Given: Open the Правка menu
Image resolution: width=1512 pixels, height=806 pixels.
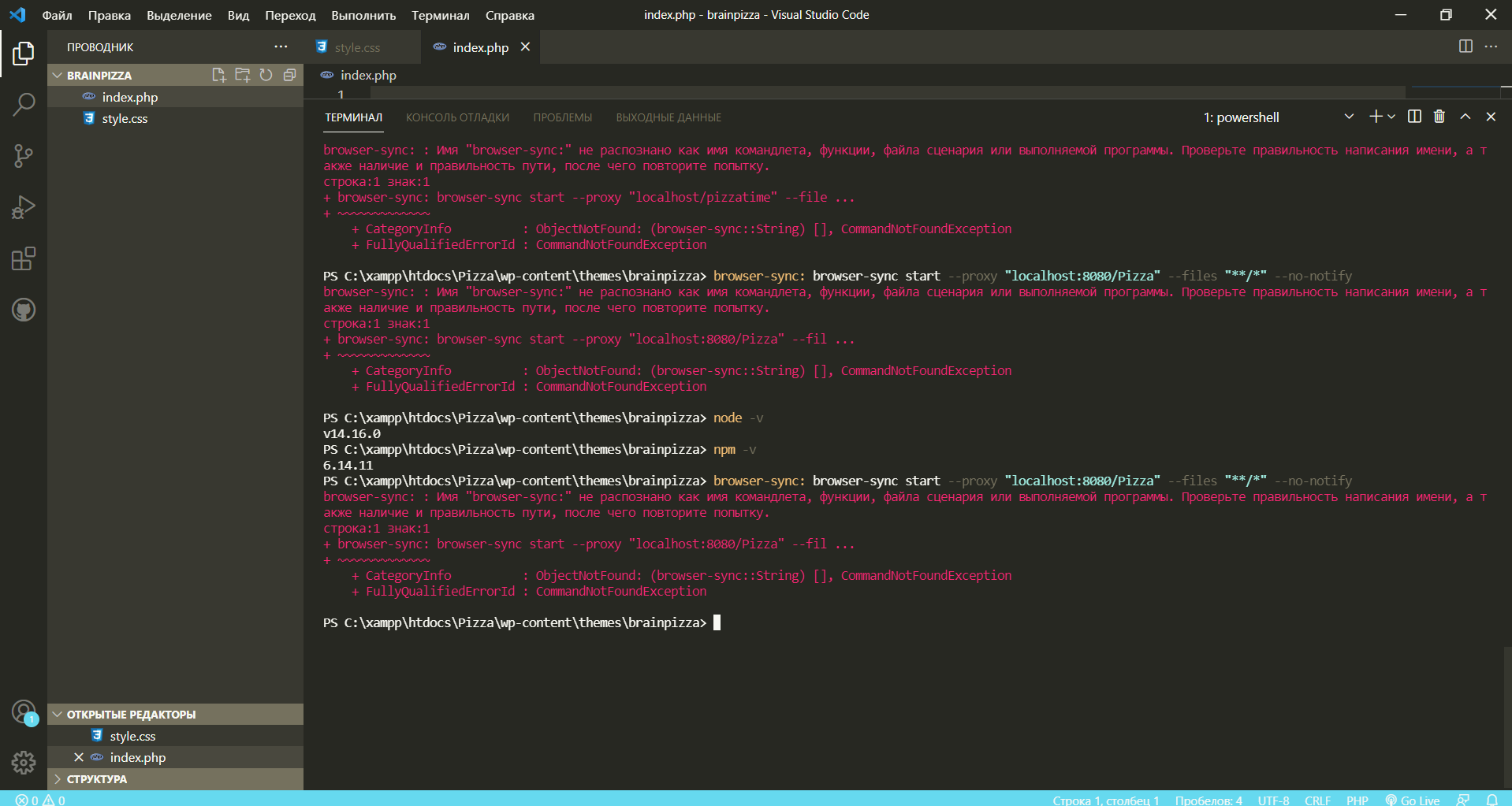Looking at the screenshot, I should coord(110,15).
